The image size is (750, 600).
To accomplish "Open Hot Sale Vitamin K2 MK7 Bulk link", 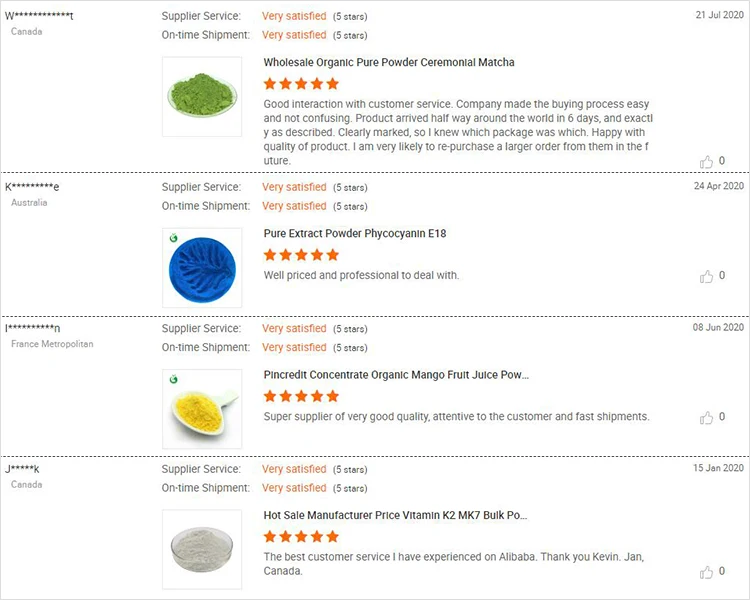I will pyautogui.click(x=395, y=516).
